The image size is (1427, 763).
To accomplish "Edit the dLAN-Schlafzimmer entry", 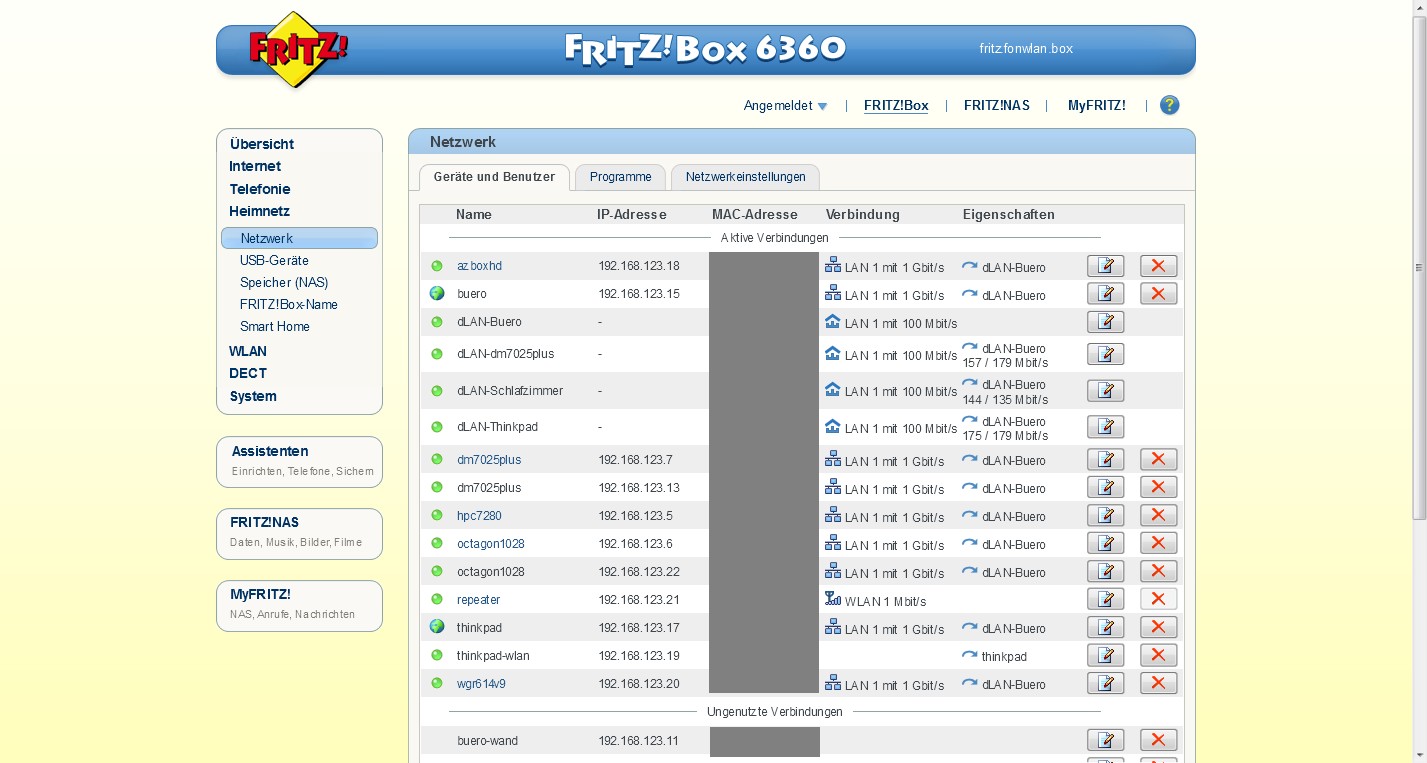I will (1105, 391).
